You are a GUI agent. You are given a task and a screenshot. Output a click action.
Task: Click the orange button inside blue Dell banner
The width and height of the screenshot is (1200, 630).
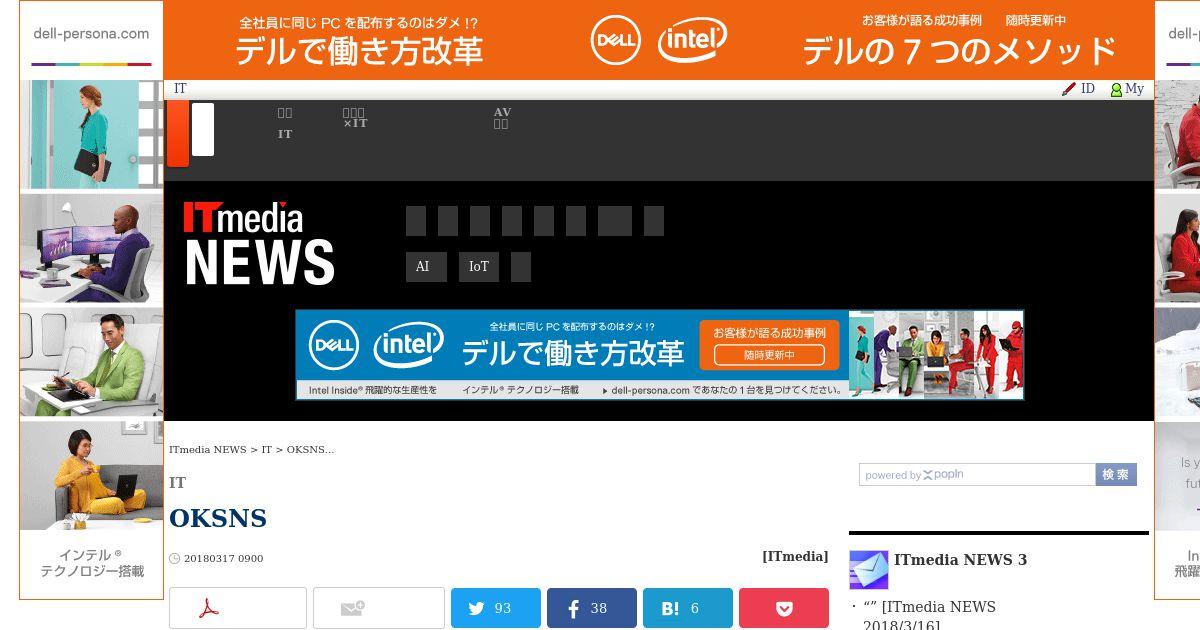(x=769, y=345)
